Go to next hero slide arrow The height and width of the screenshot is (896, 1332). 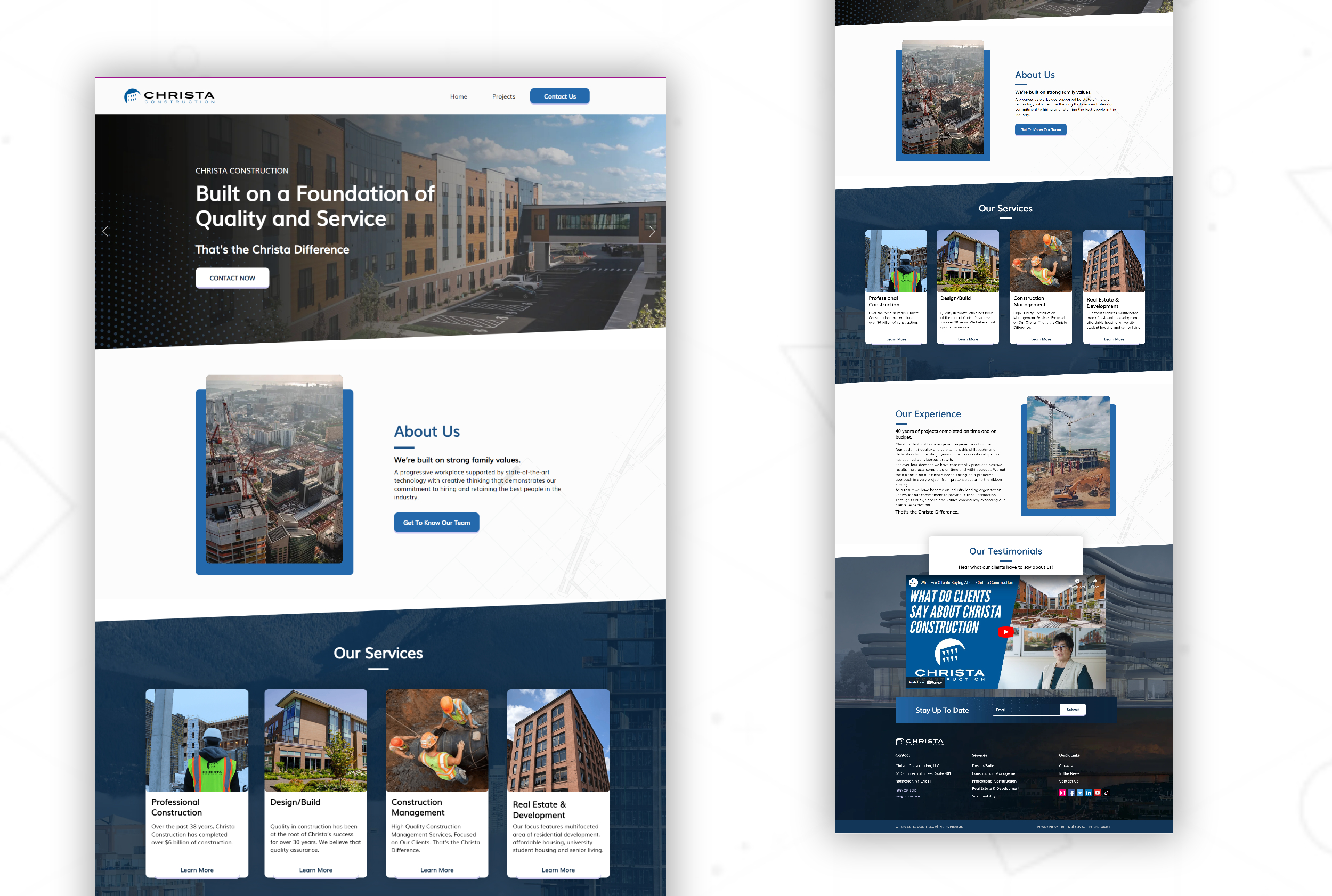click(x=652, y=231)
